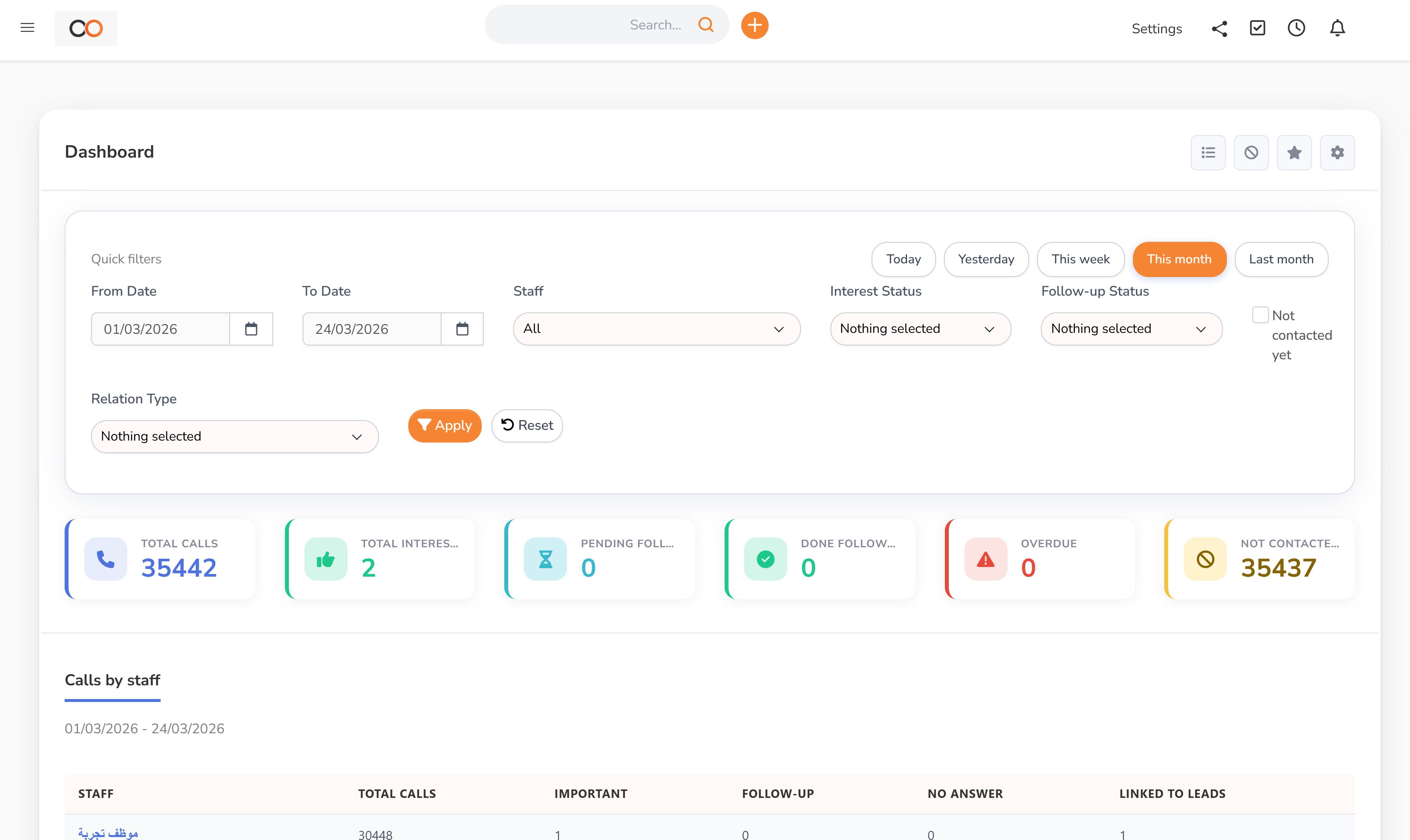Image resolution: width=1410 pixels, height=840 pixels.
Task: Click the Apply filter button
Action: click(444, 425)
